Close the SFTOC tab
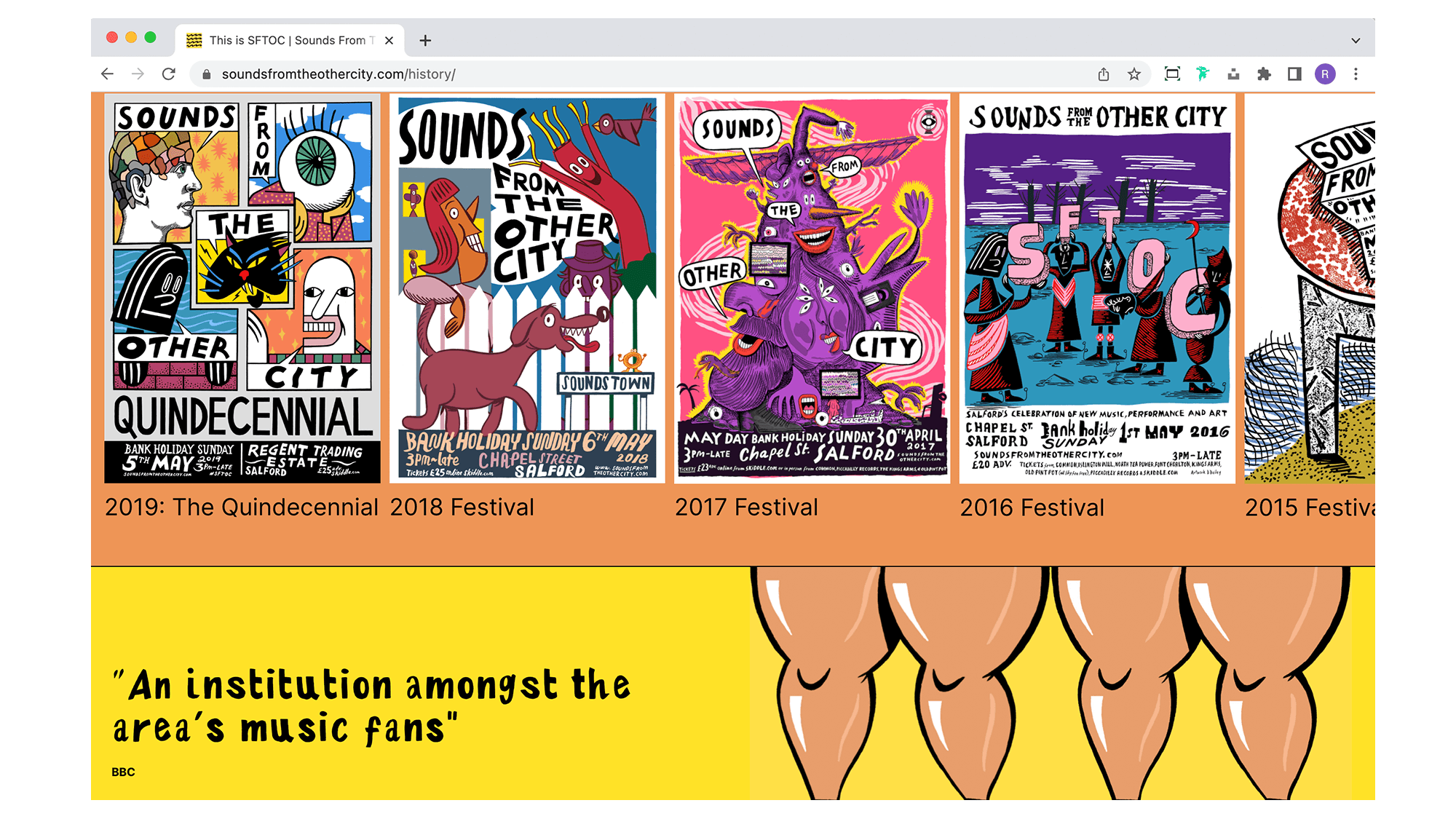1456x819 pixels. coord(389,41)
